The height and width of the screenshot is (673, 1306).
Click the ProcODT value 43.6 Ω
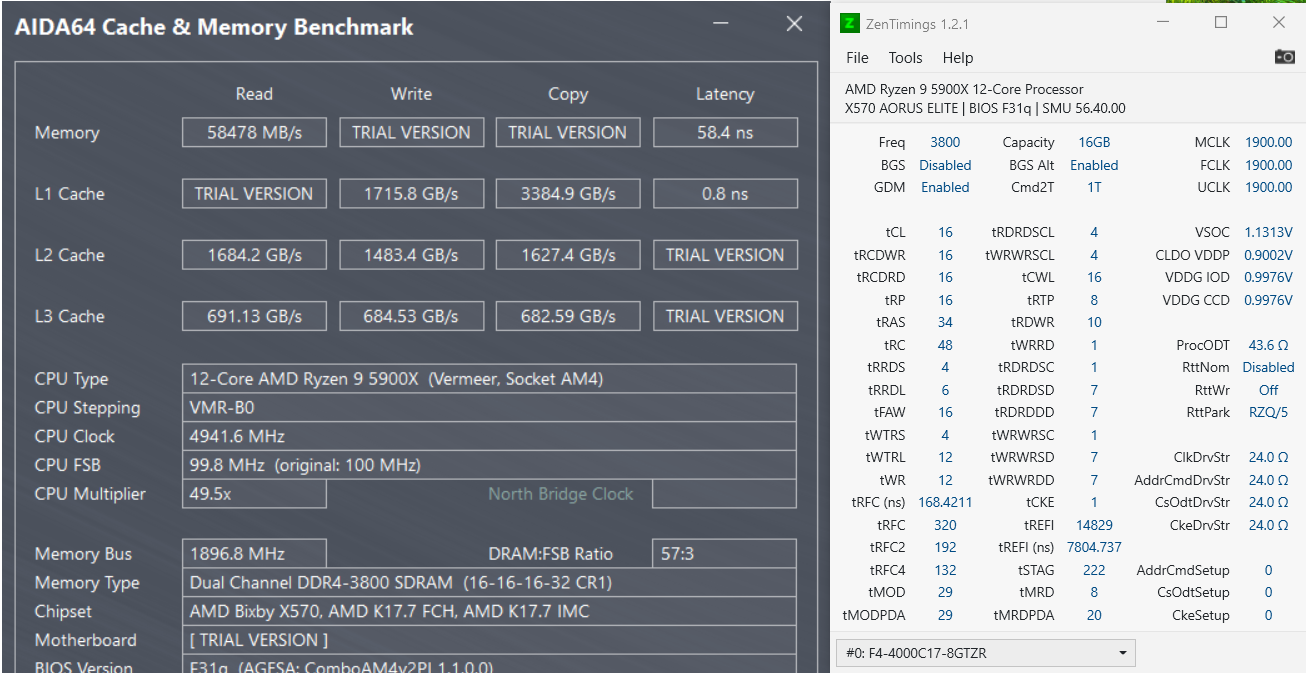(1268, 345)
